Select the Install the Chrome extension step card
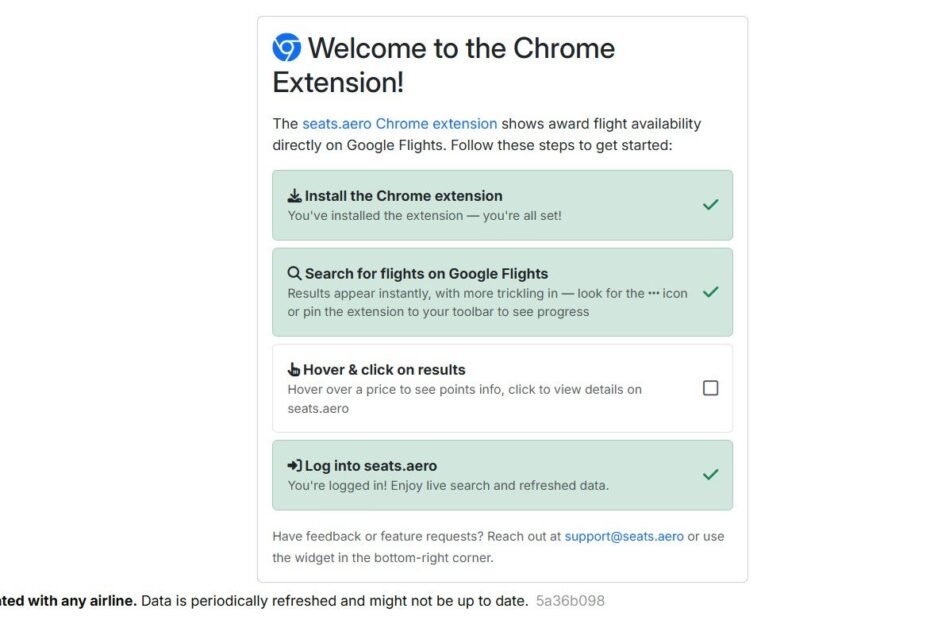The width and height of the screenshot is (930, 620). coord(502,205)
